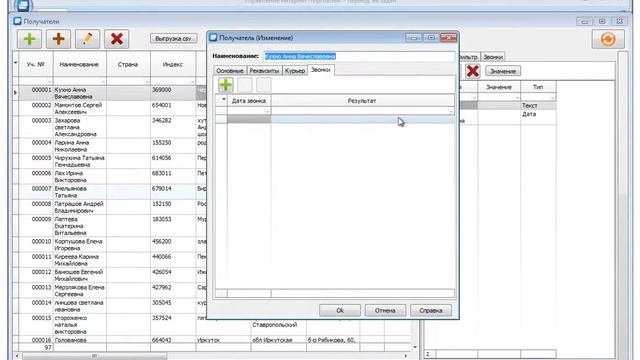
Task: Click the Наименование input field in dialog
Action: (358, 56)
